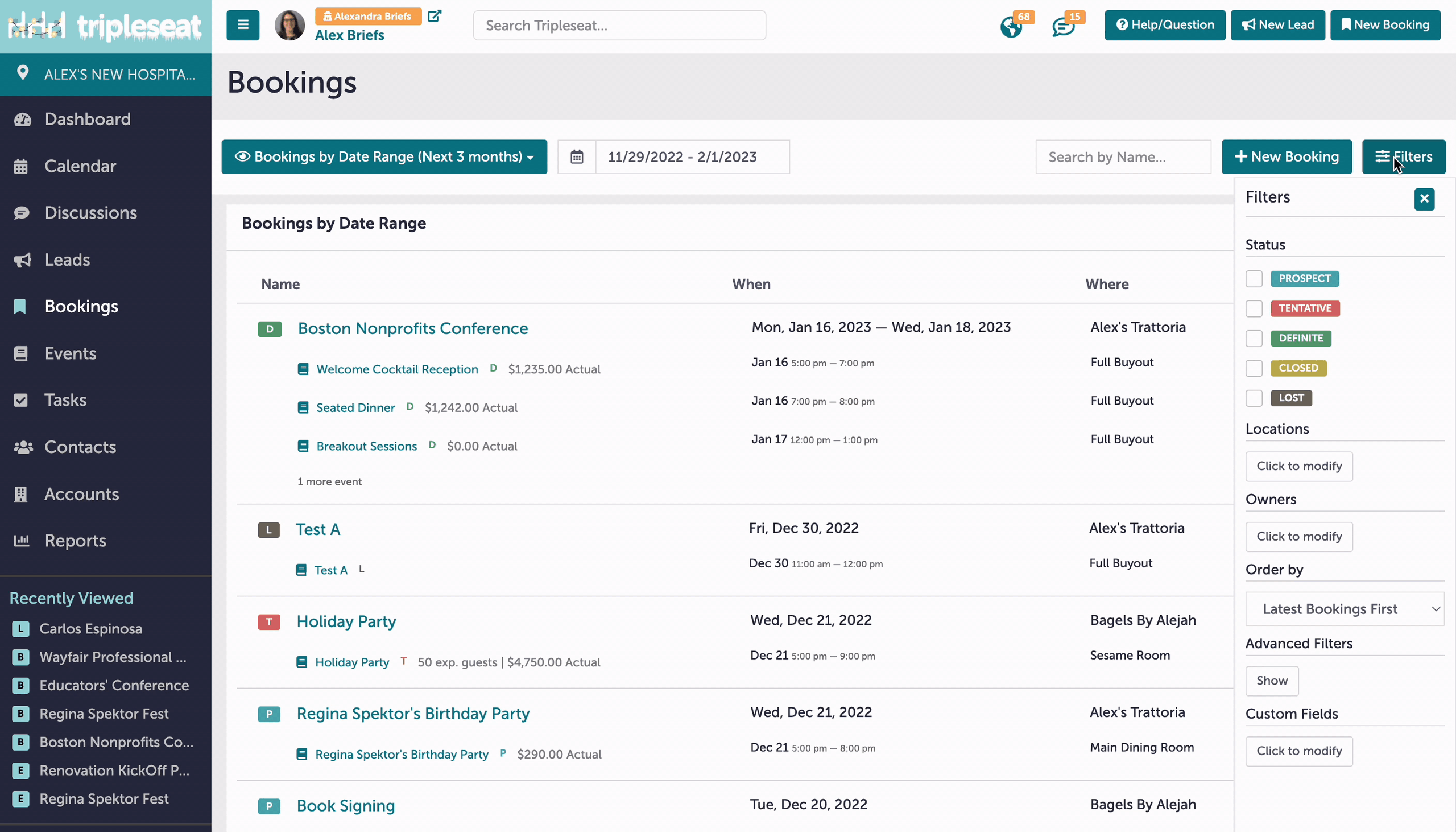Open the Holiday Party booking link
Screen dimensions: 1456x832
point(346,621)
